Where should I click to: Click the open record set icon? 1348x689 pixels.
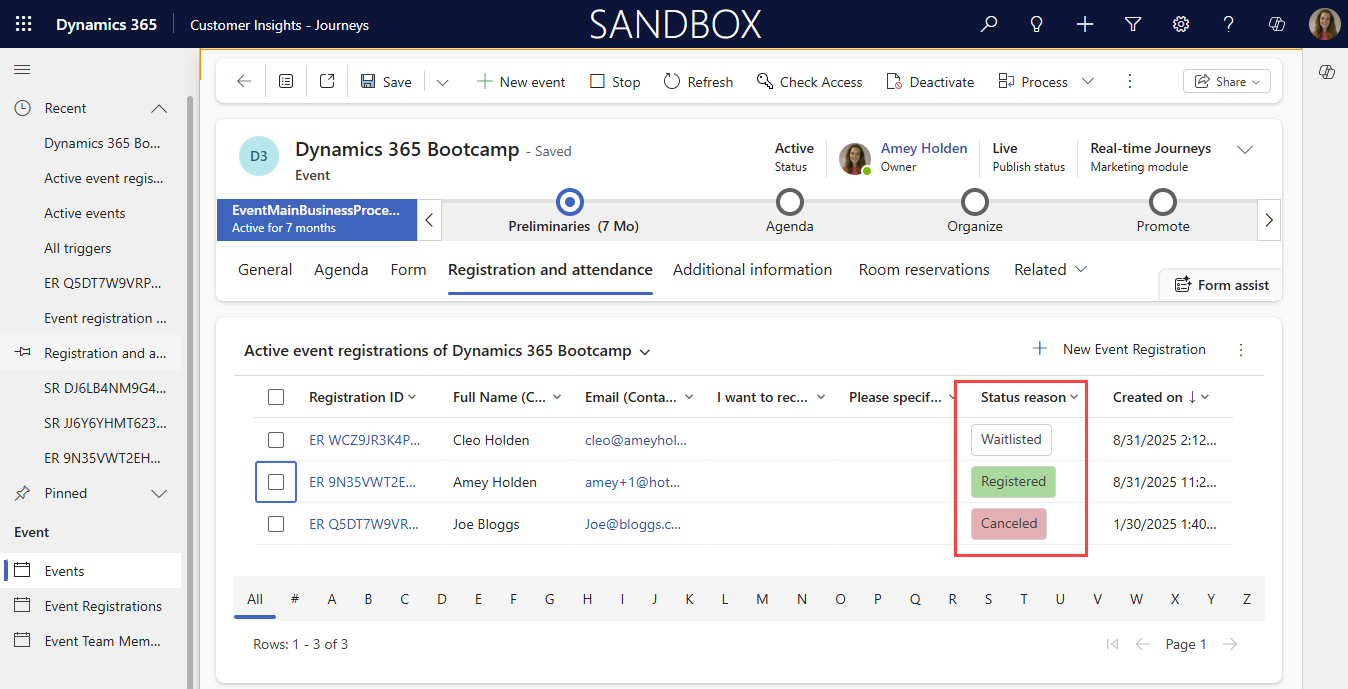[286, 82]
